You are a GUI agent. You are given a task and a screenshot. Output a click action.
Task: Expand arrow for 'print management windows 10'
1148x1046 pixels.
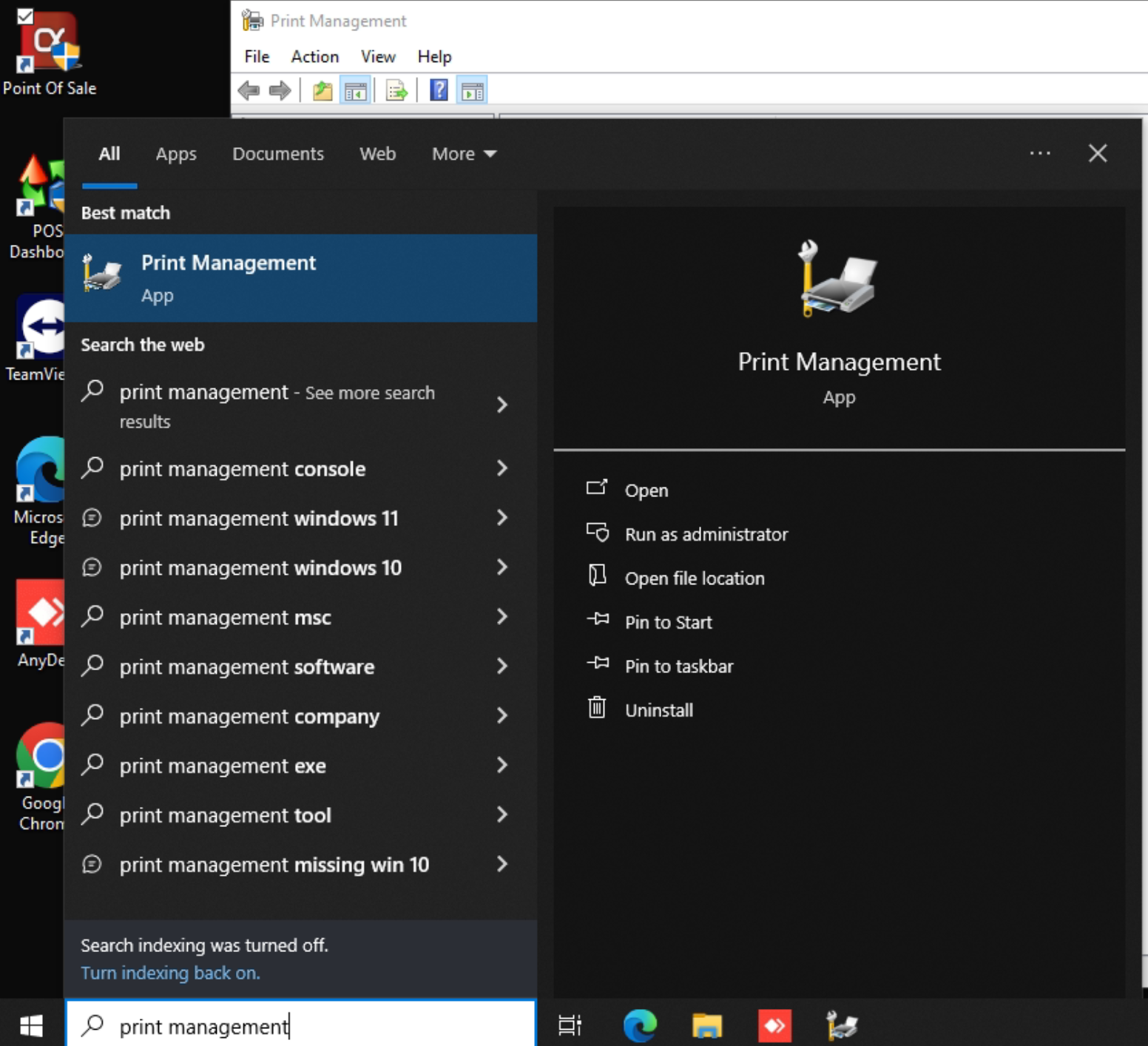(x=502, y=567)
